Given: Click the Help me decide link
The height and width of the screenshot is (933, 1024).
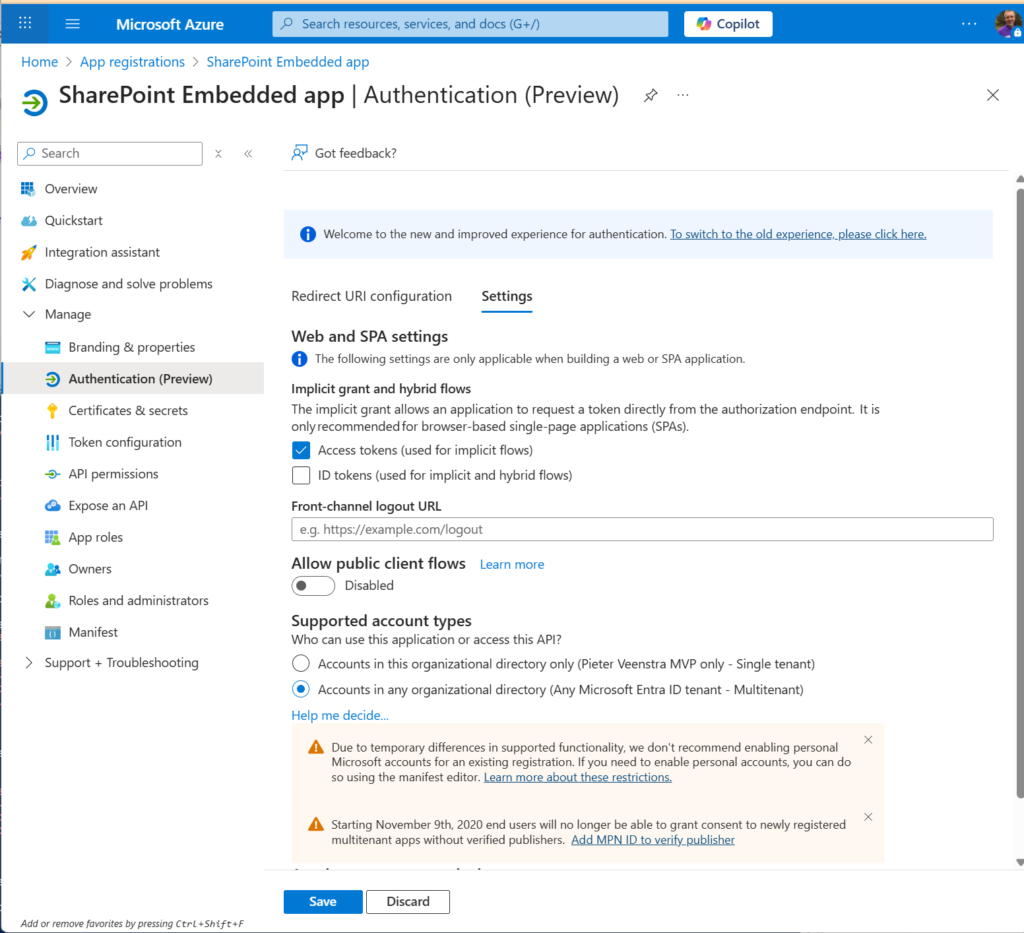Looking at the screenshot, I should pos(340,716).
